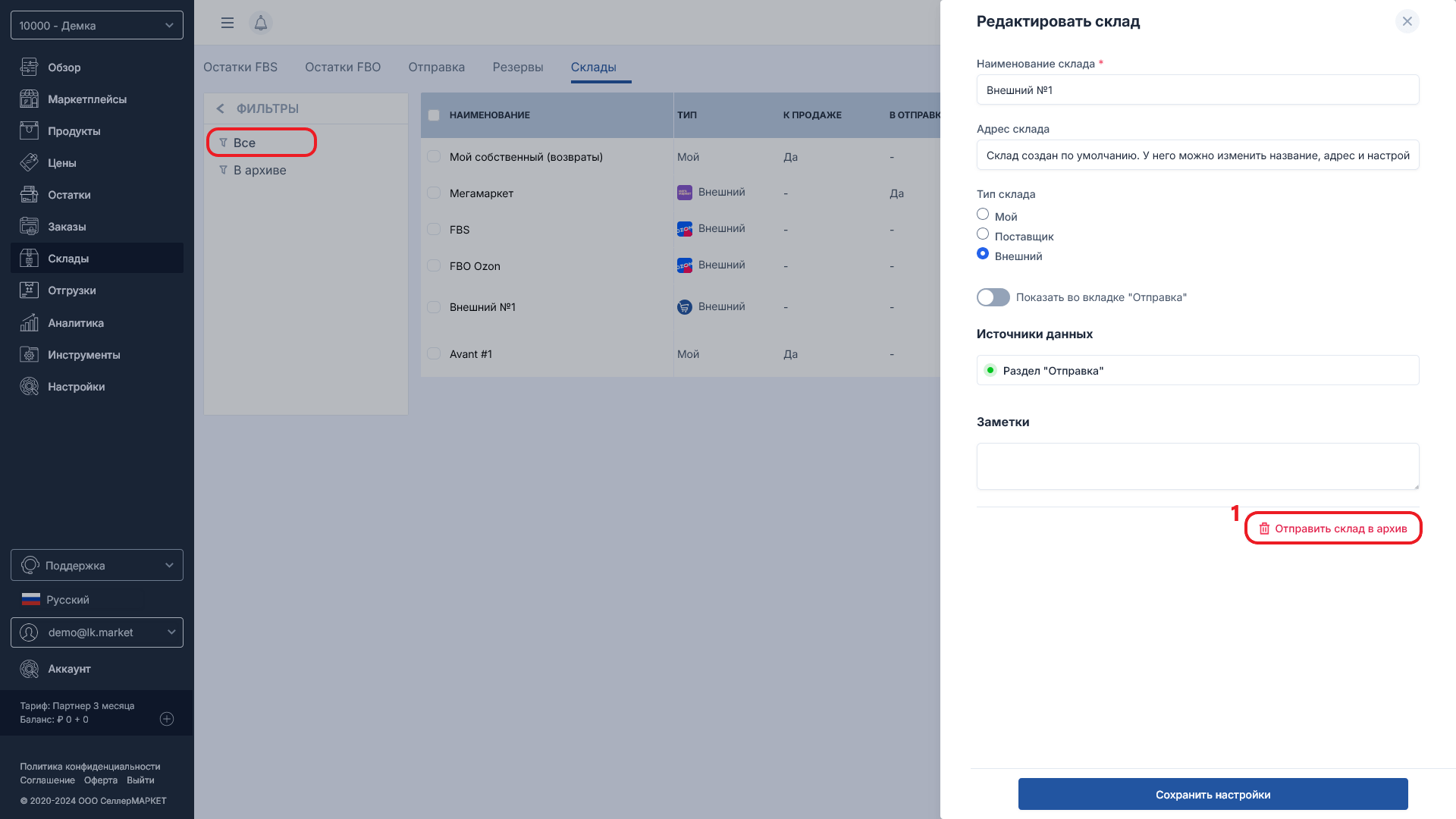Click funnel icon next to Все filter
The width and height of the screenshot is (1456, 819).
tap(224, 143)
